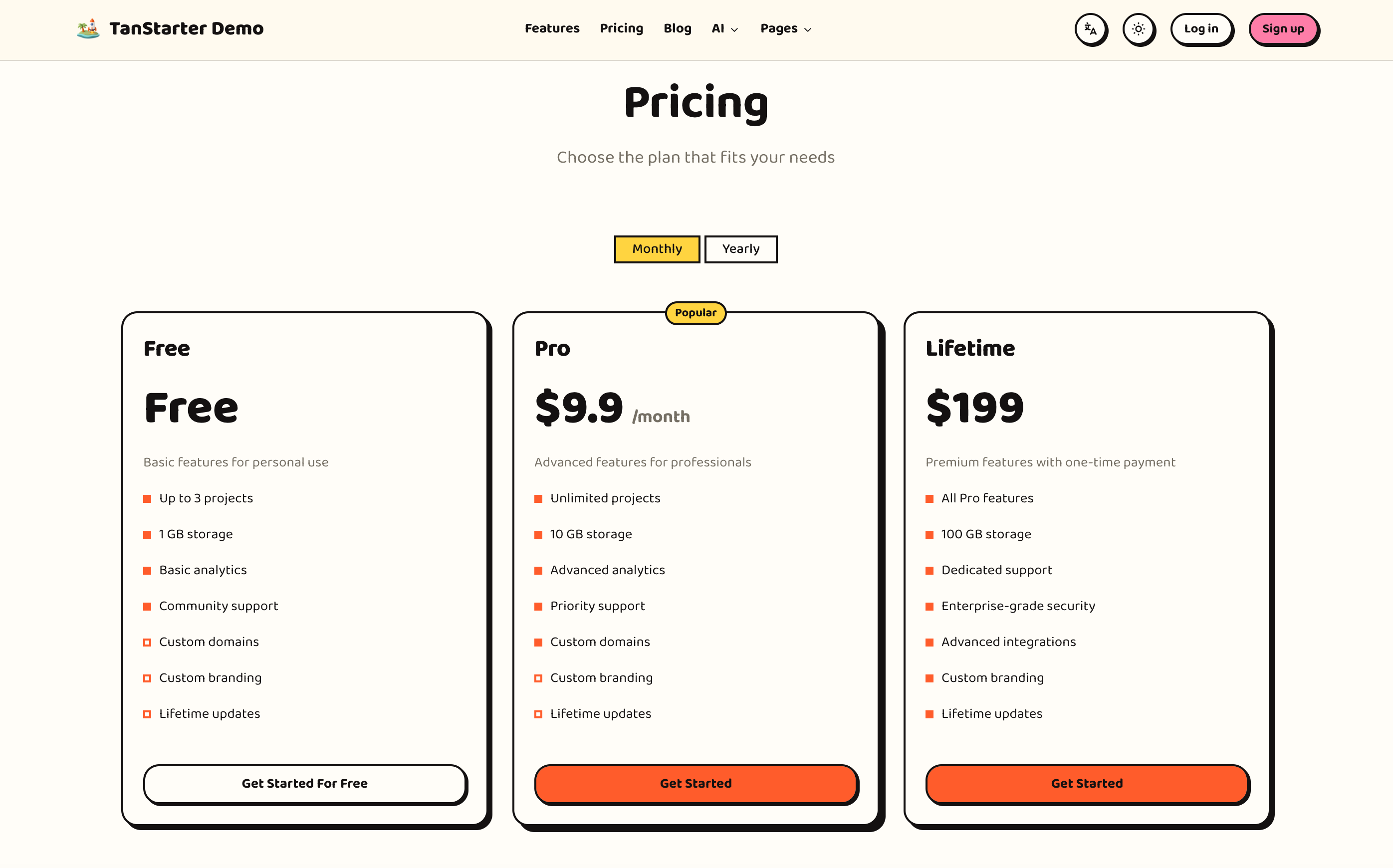Screen dimensions: 1393x868
Task: Select the Monthly billing option
Action: click(x=657, y=249)
